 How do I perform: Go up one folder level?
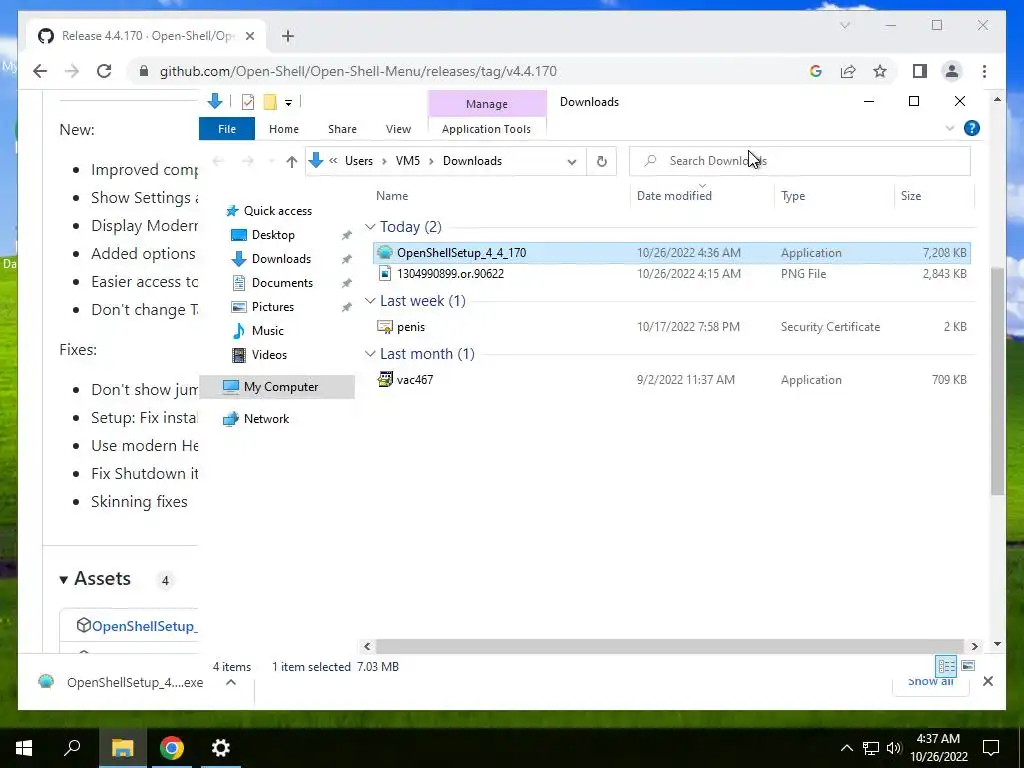tap(291, 161)
